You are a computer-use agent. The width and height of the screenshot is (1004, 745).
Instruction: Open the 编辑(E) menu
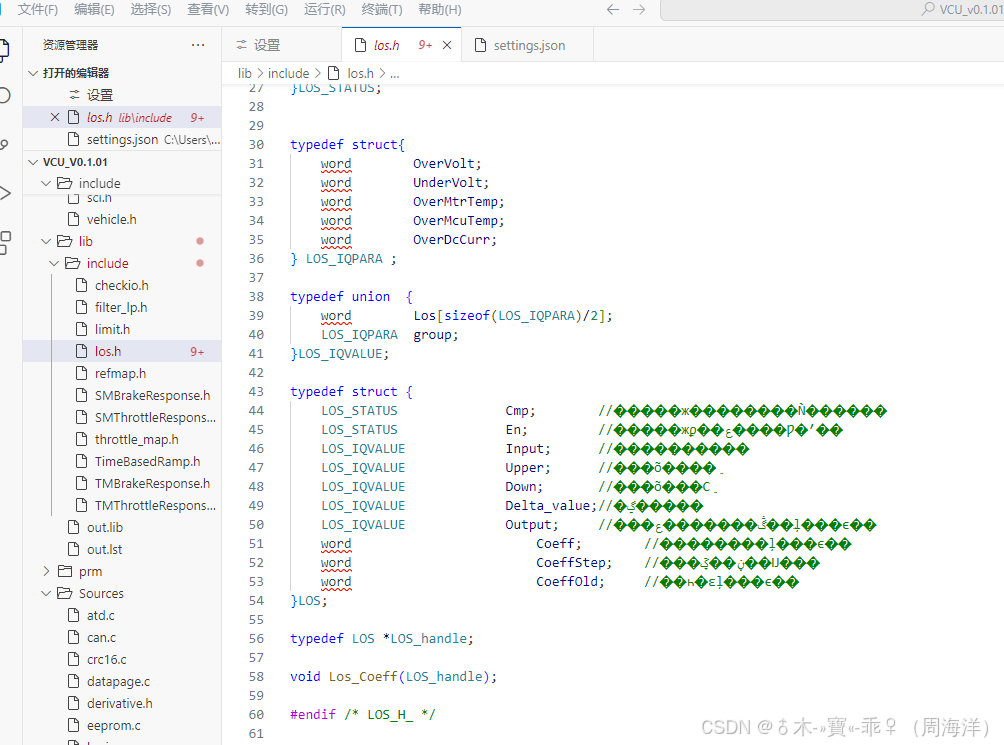[94, 10]
